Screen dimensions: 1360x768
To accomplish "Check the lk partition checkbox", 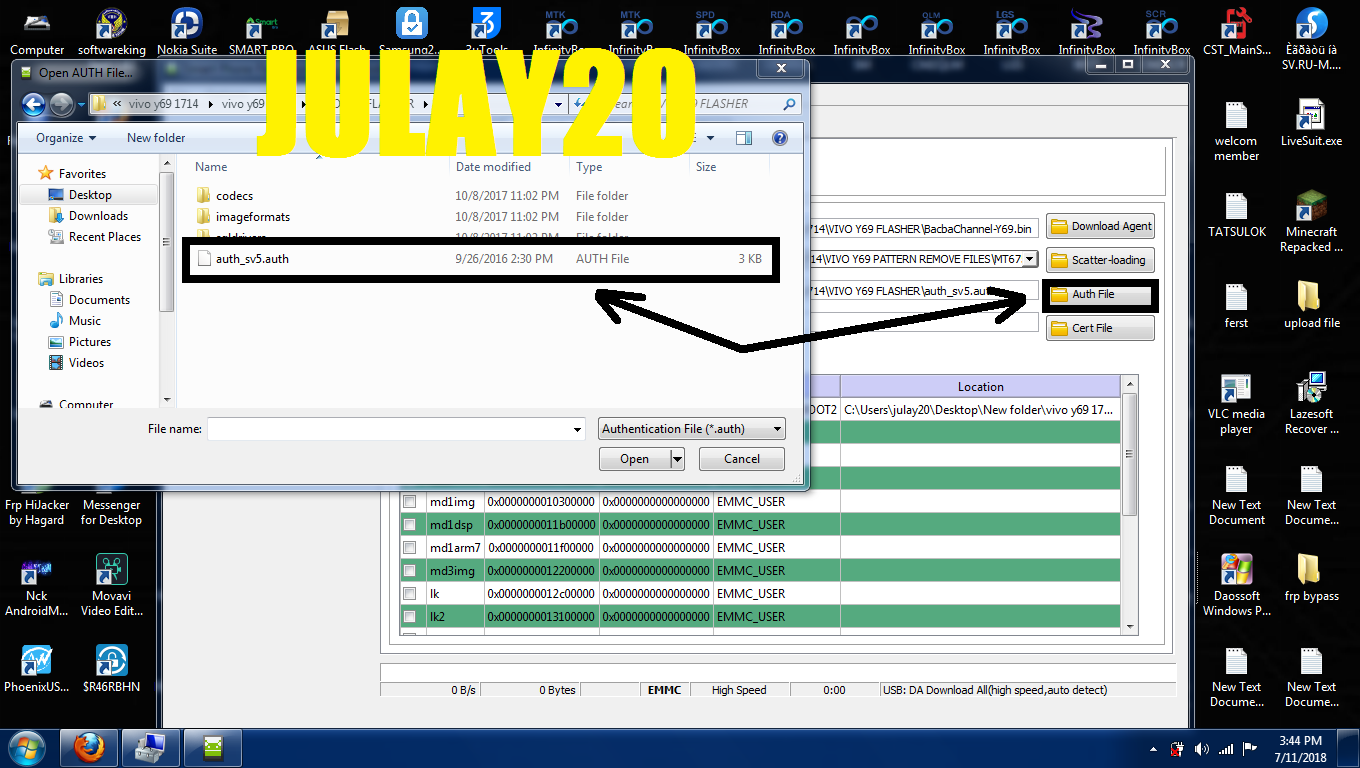I will 409,593.
